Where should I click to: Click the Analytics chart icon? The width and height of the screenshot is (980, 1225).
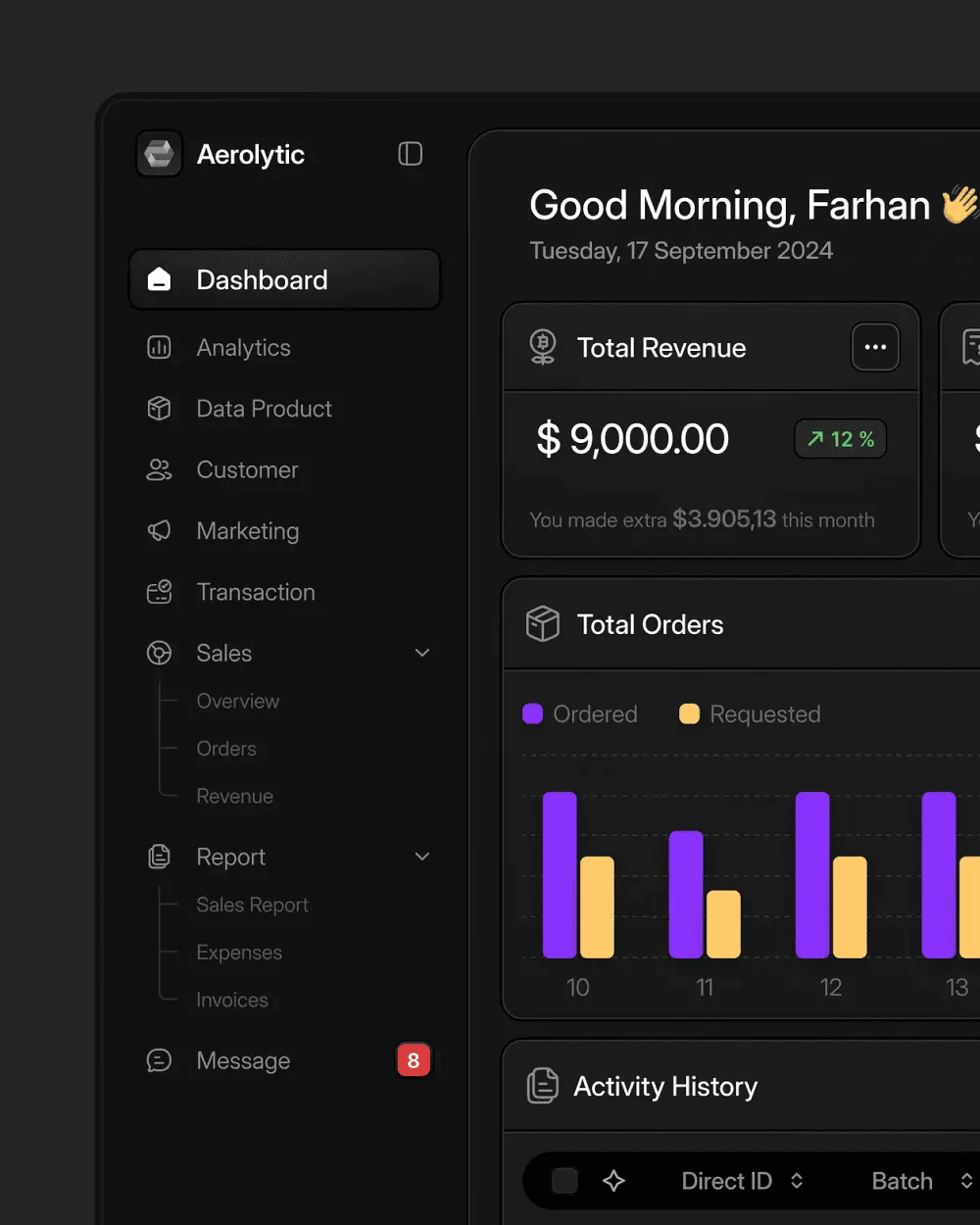pos(159,348)
